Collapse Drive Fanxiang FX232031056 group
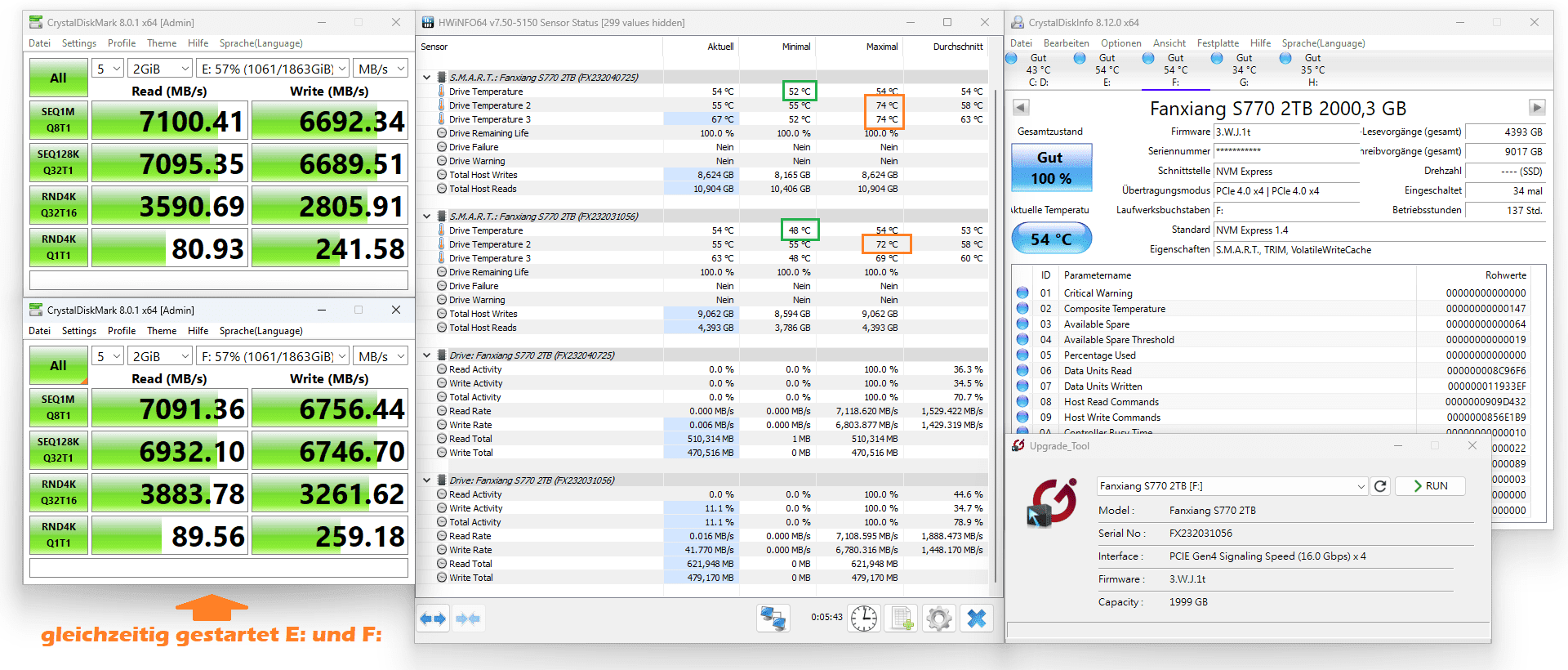Image resolution: width=1568 pixels, height=670 pixels. click(x=427, y=480)
